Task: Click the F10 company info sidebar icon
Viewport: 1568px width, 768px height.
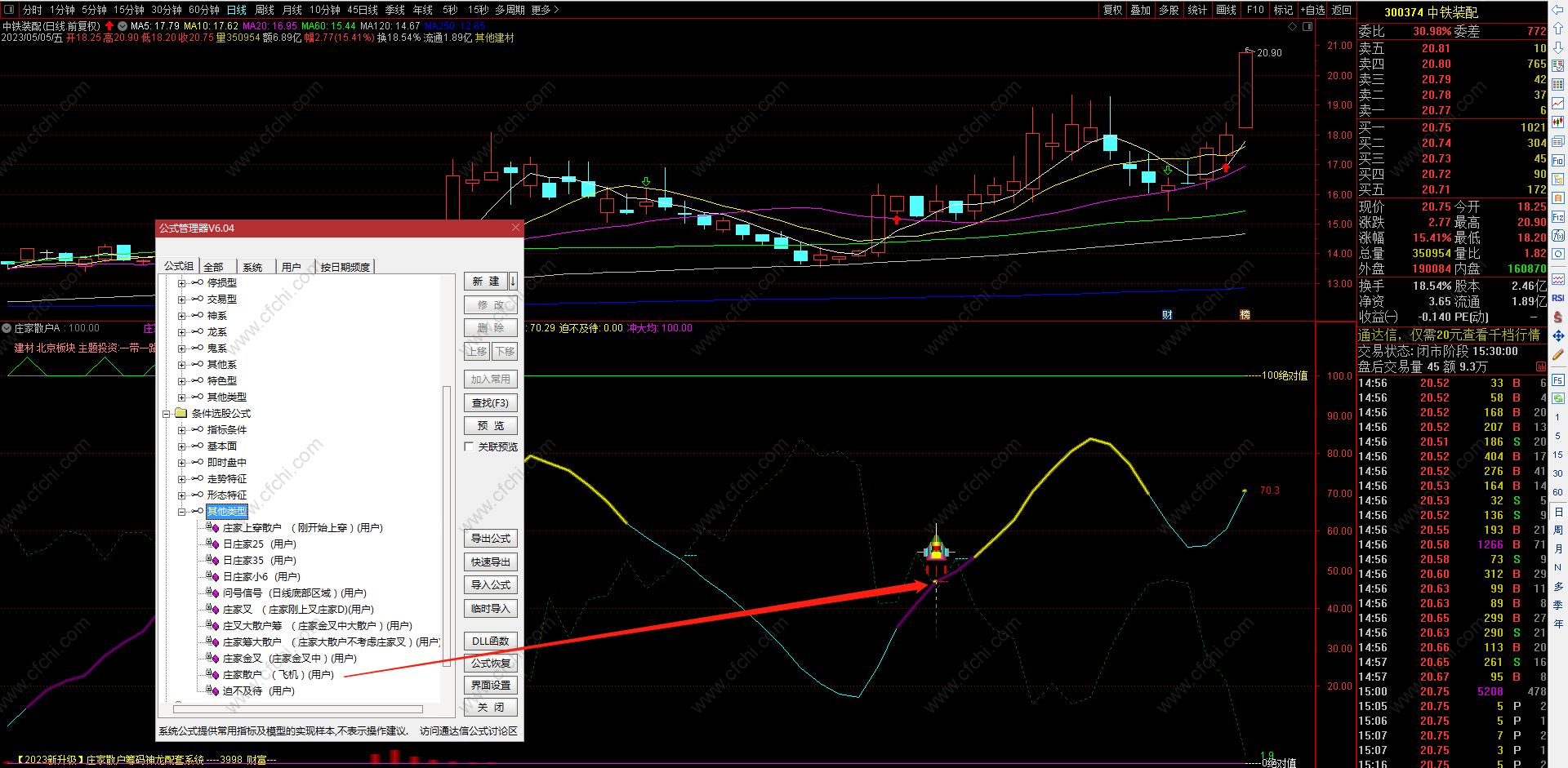Action: click(1558, 160)
